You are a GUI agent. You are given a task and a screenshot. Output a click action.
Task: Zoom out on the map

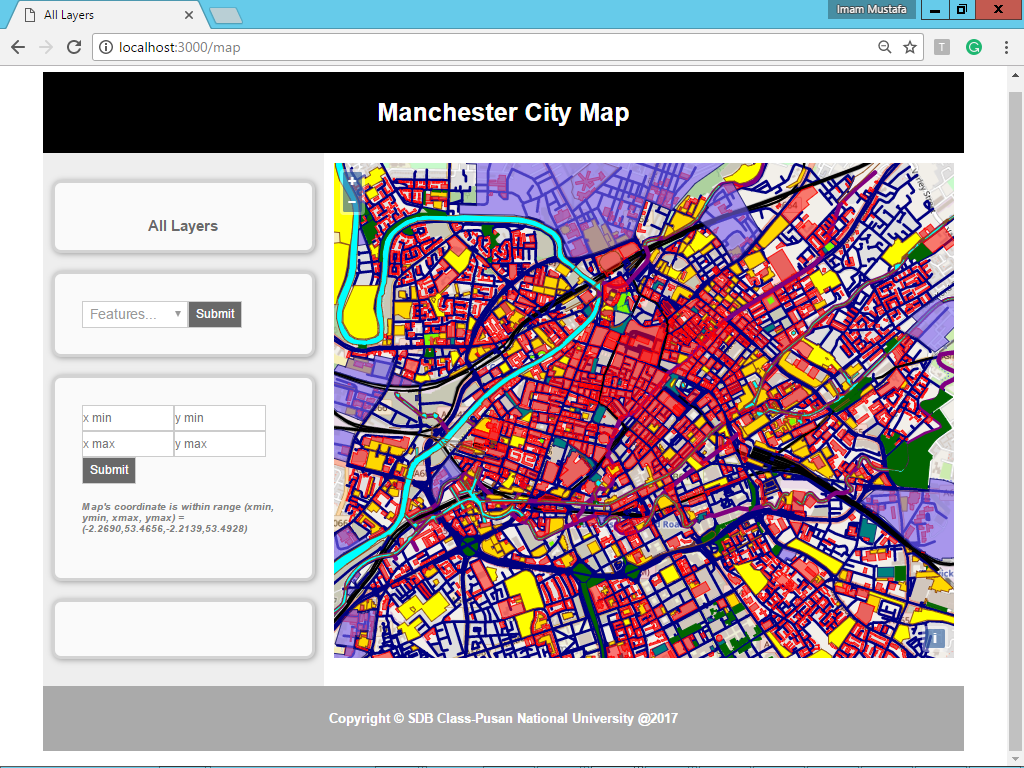(x=352, y=201)
